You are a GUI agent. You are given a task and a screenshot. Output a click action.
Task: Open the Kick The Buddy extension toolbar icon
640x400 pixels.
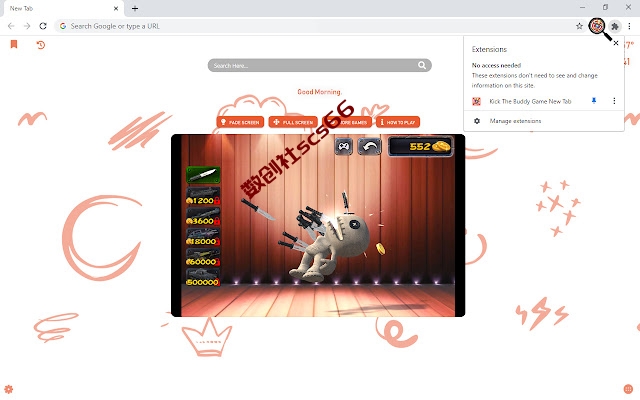(597, 26)
